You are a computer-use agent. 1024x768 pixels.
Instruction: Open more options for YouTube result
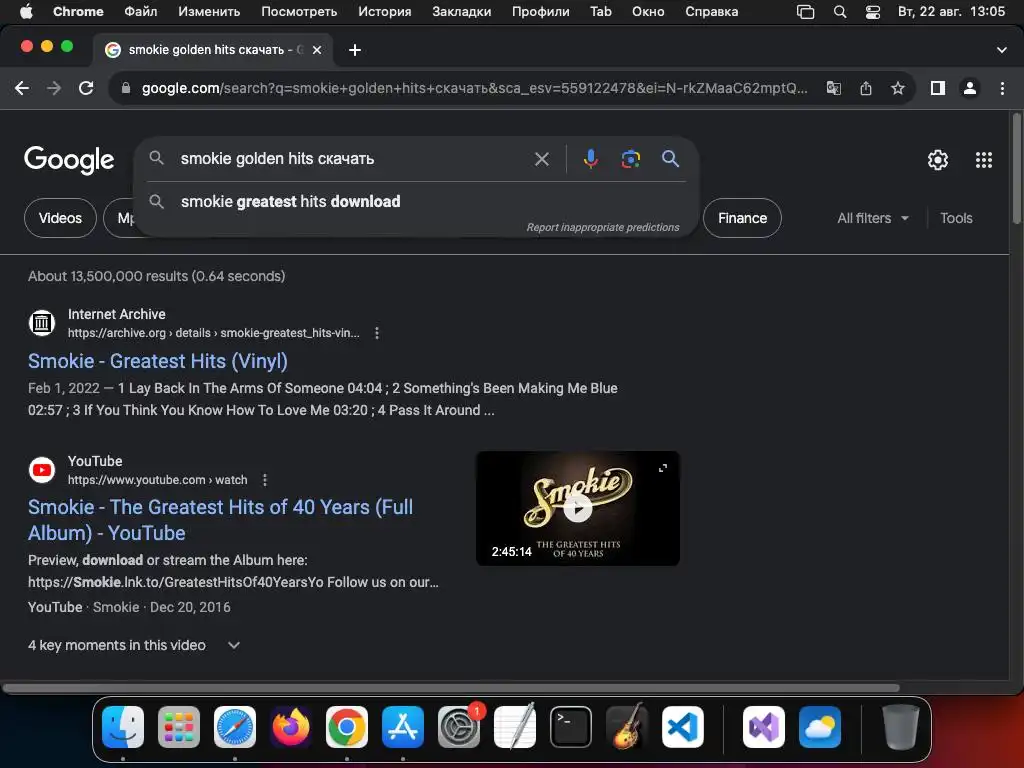pos(264,480)
